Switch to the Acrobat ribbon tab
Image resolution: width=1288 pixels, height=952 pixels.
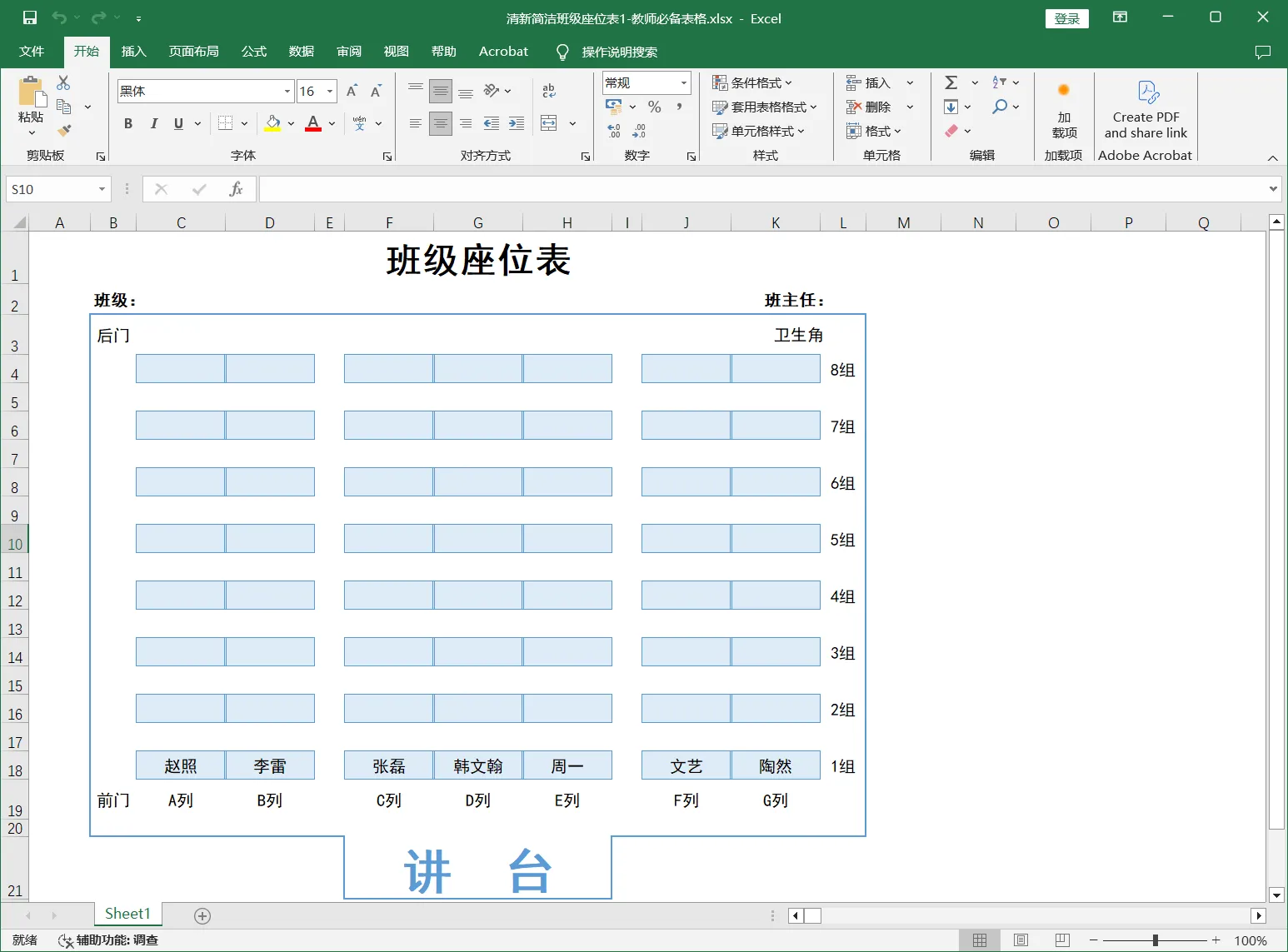[x=503, y=52]
